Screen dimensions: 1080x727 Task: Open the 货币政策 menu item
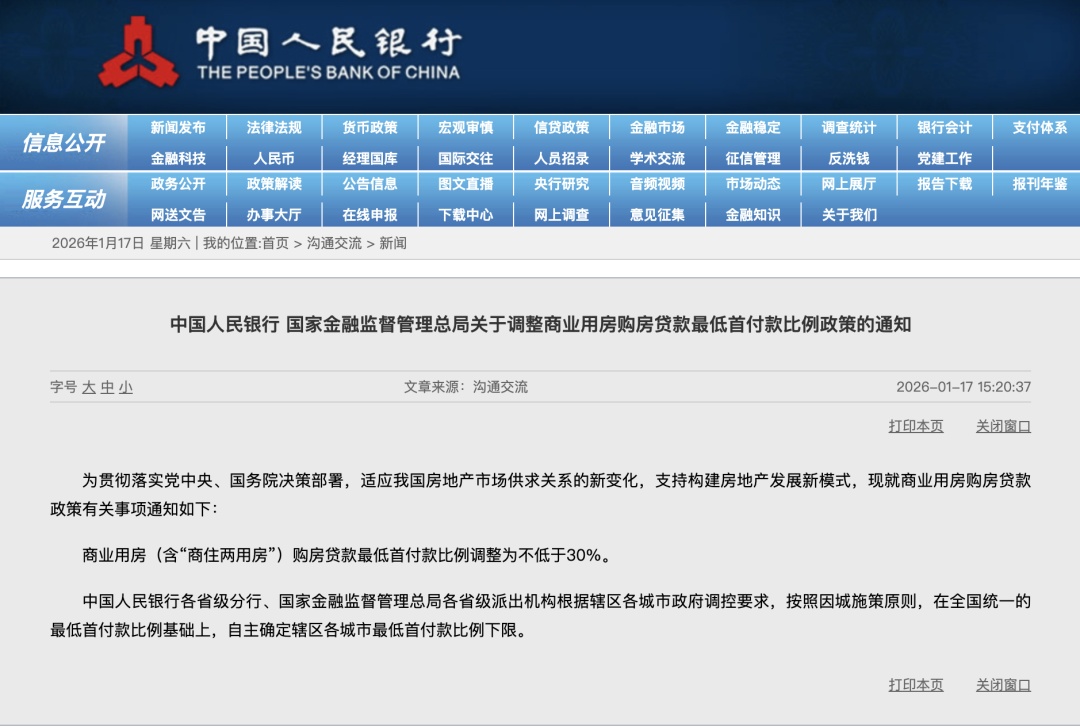tap(370, 128)
